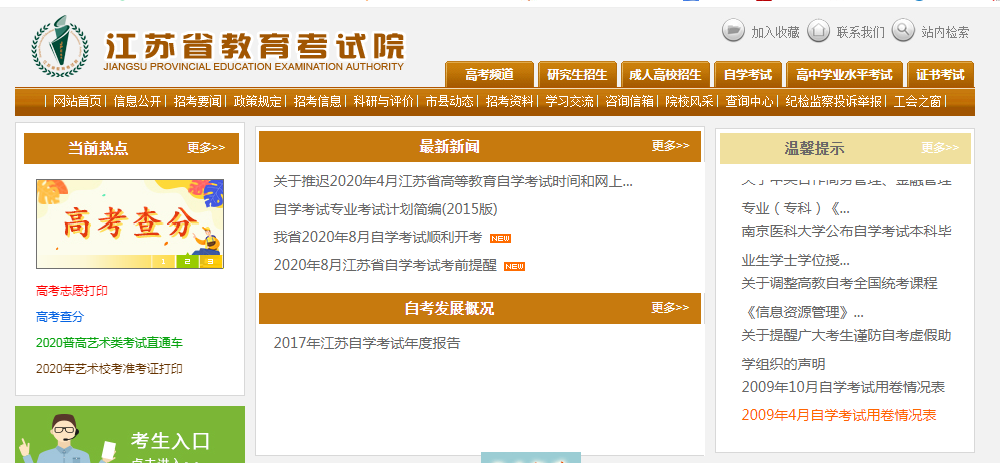Open blue 高考查分 text link
Viewport: 1000px width, 463px height.
pyautogui.click(x=60, y=317)
